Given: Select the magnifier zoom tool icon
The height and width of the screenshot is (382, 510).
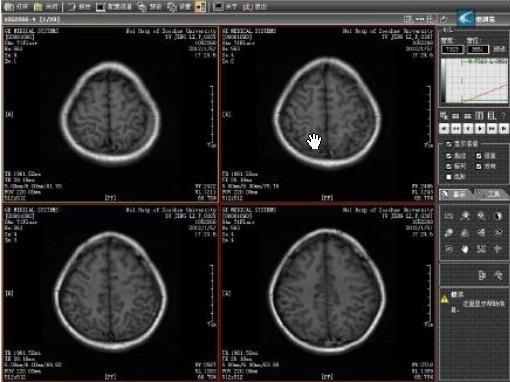Looking at the screenshot, I should [x=449, y=233].
